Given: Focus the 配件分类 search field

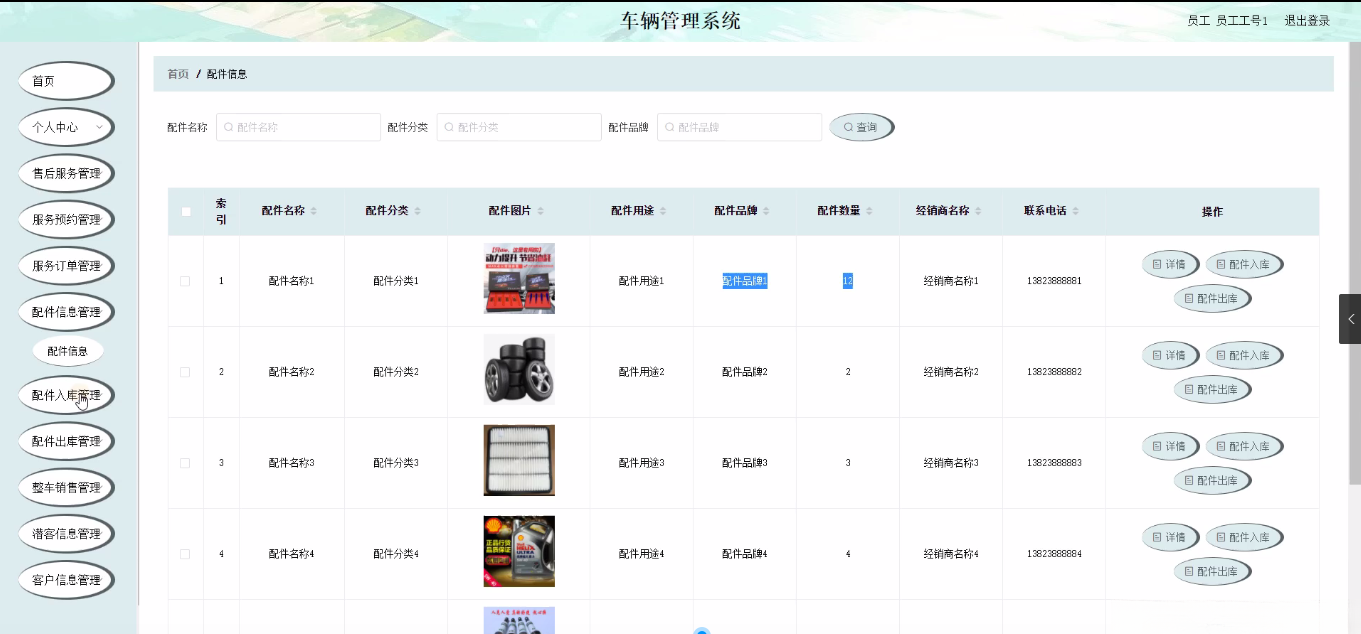Looking at the screenshot, I should [519, 127].
